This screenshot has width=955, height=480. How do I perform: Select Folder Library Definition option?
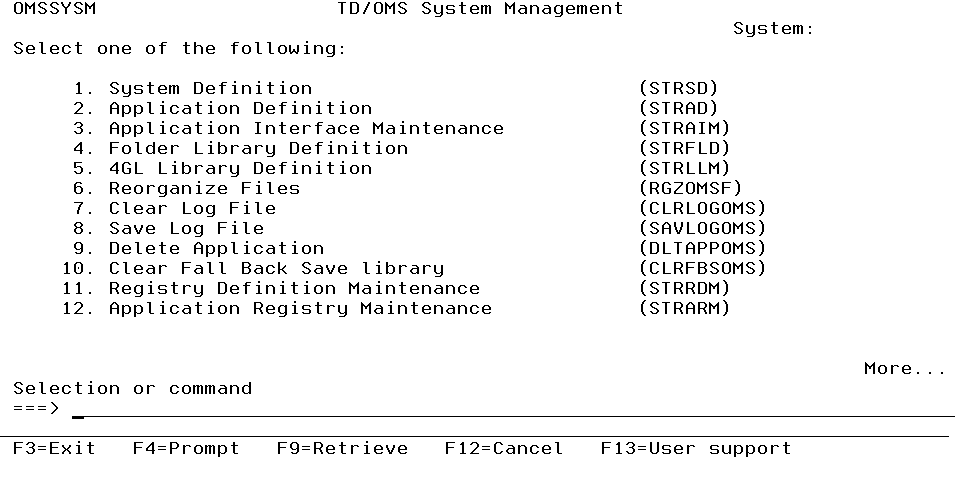(258, 148)
